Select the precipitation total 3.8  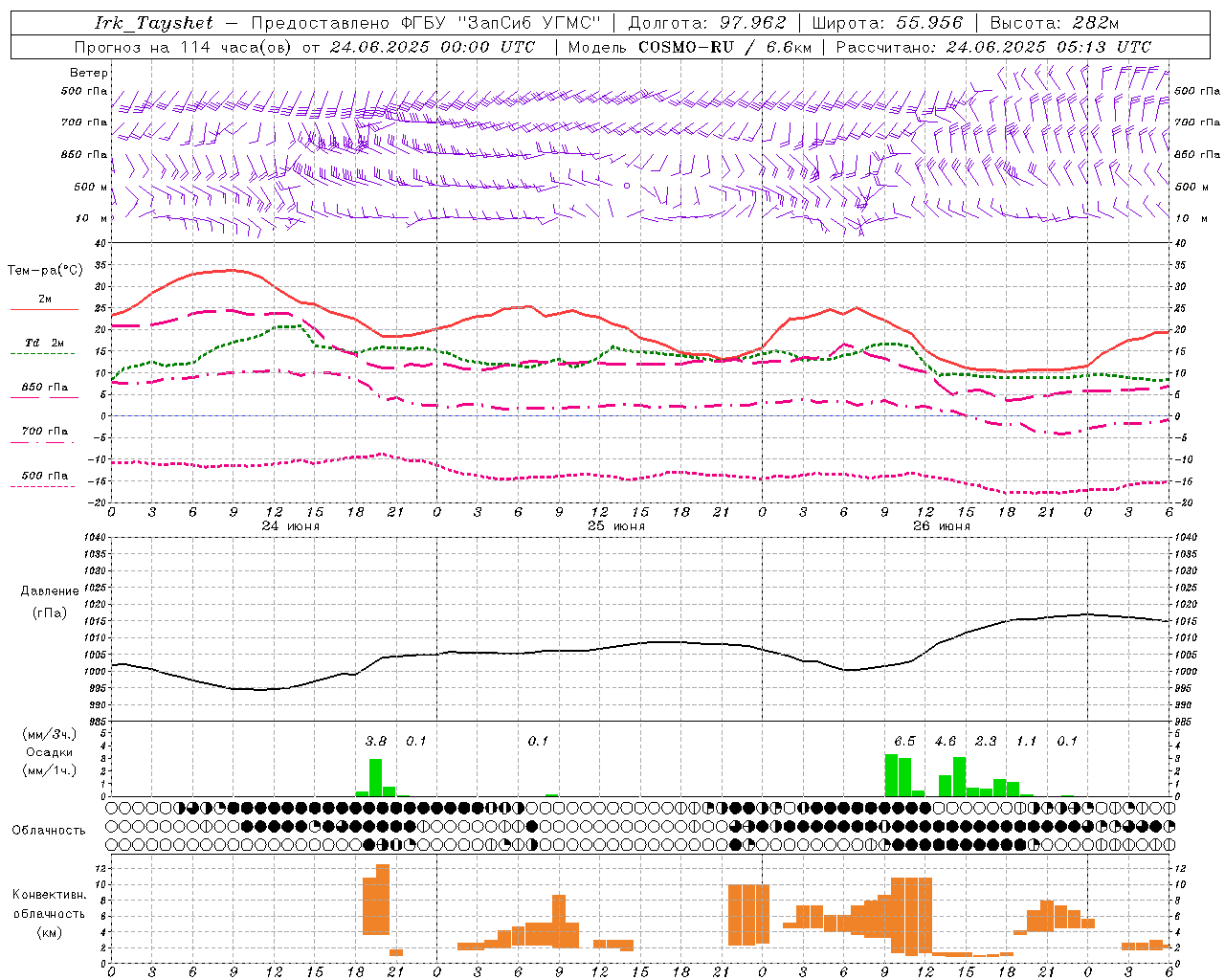pos(376,742)
